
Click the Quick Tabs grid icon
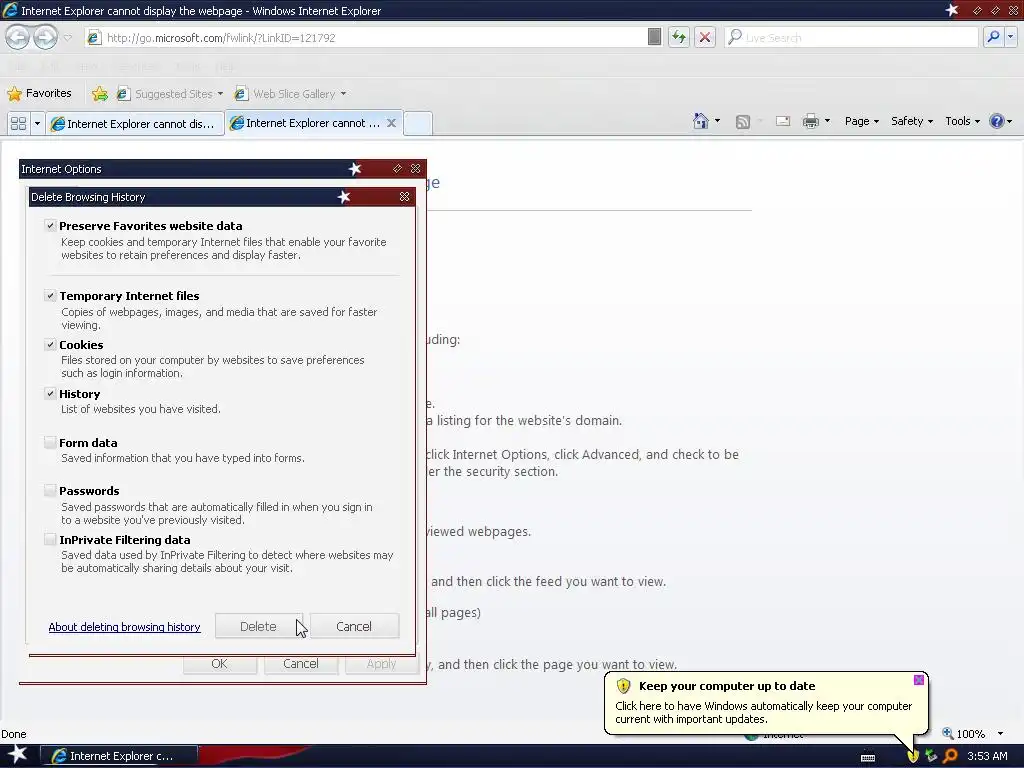[18, 123]
